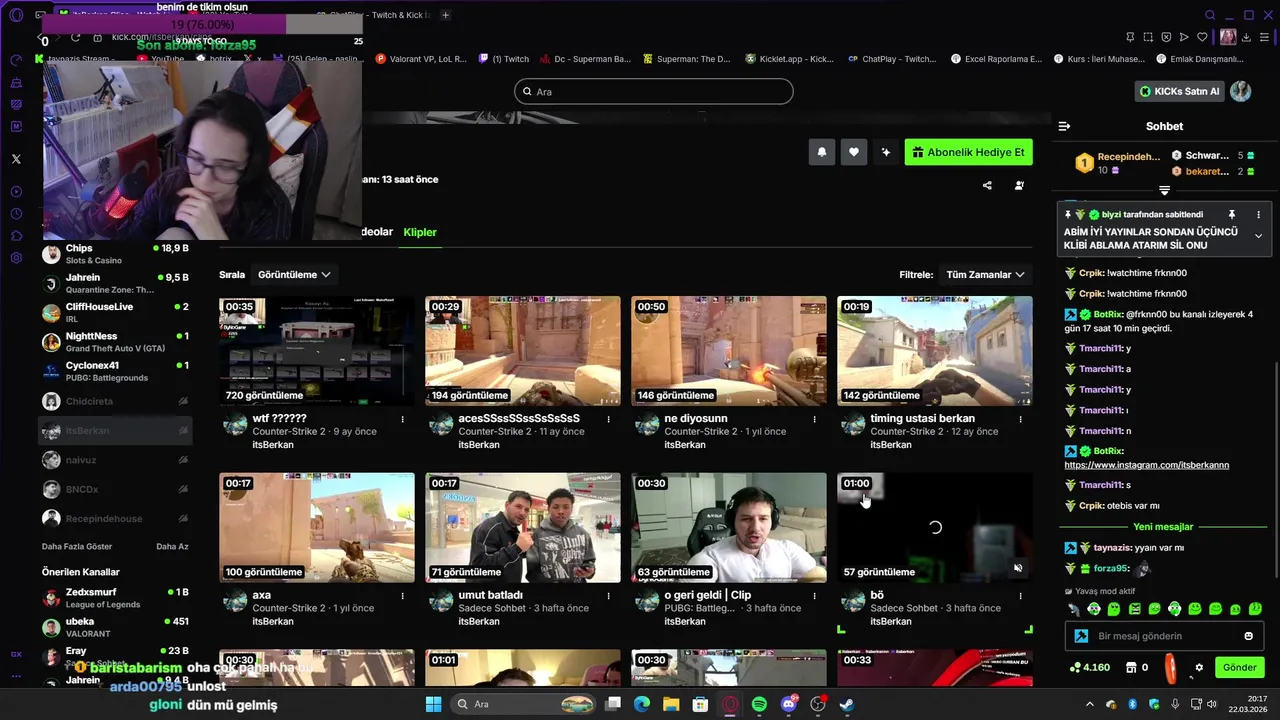Toggle follow heart for the channel
The image size is (1280, 720).
(x=853, y=152)
